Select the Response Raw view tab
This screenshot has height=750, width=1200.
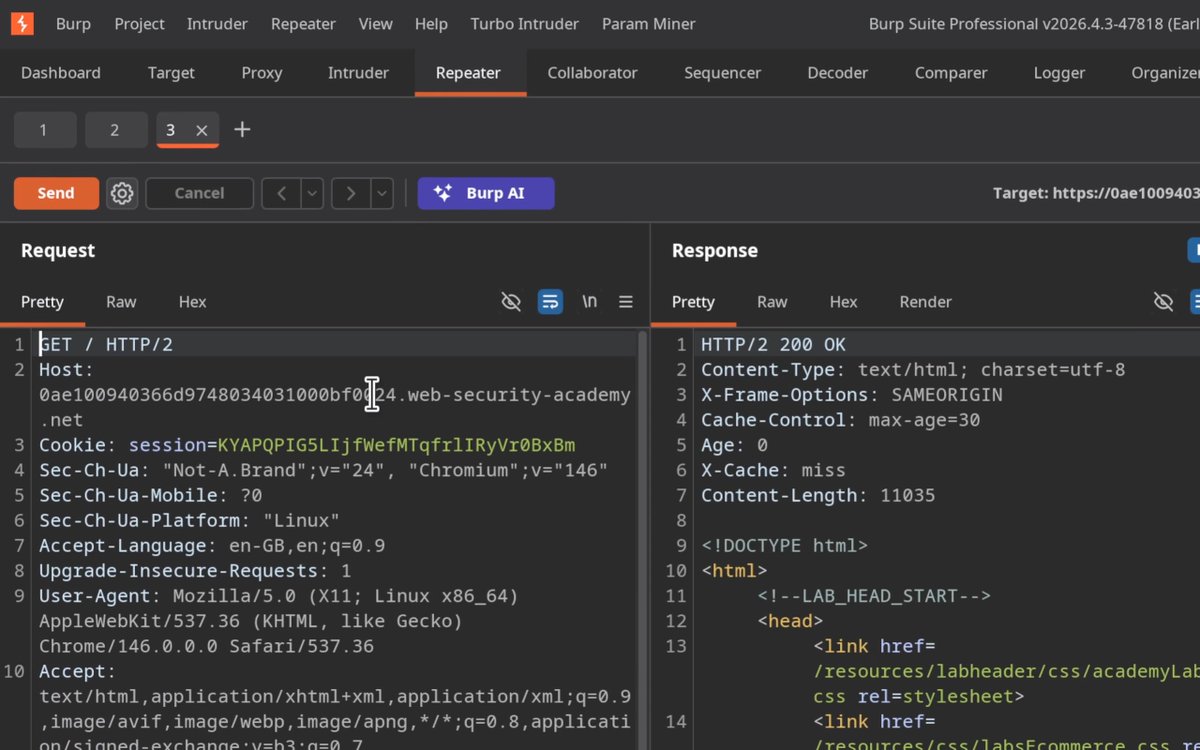[x=772, y=302]
